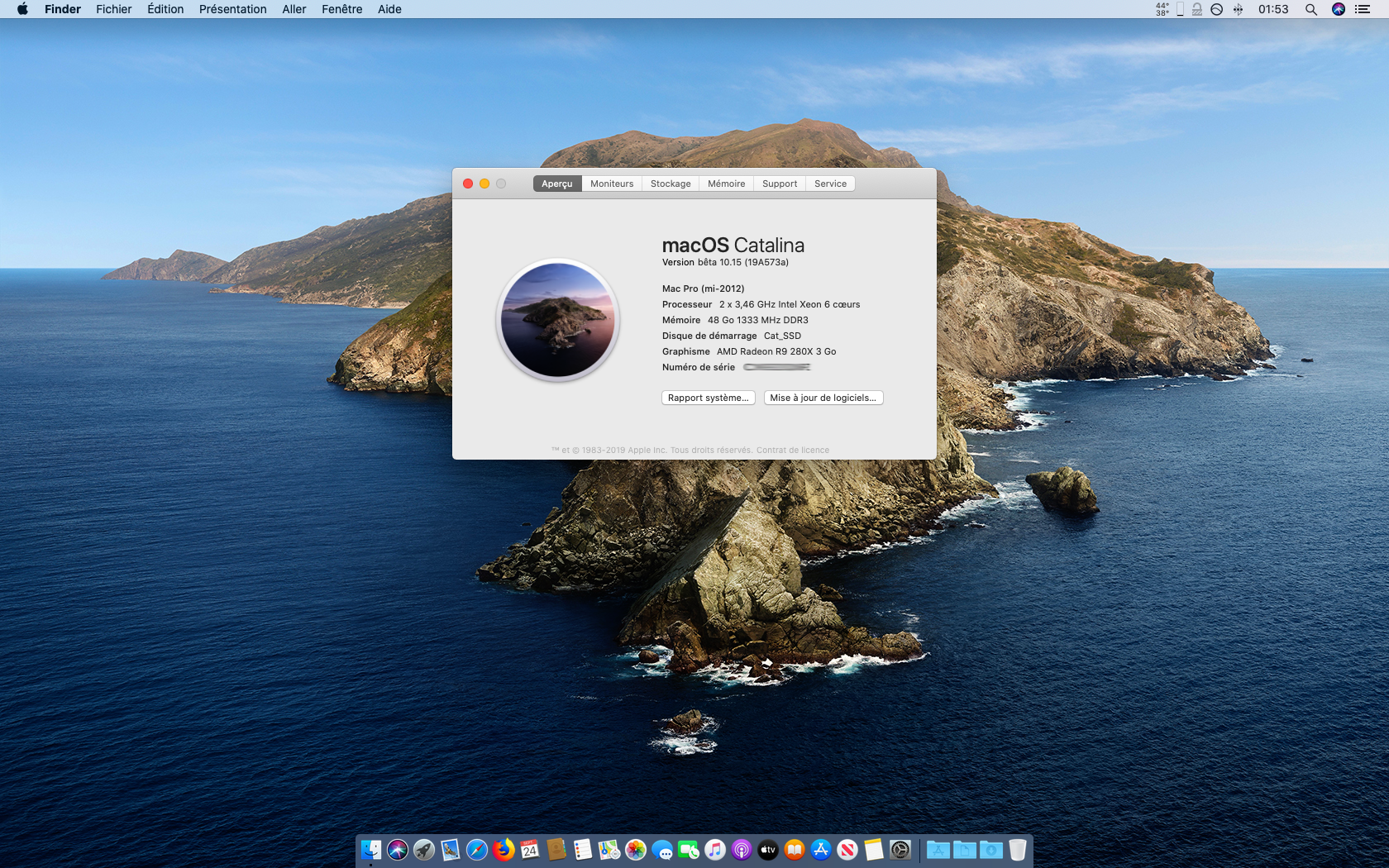Open Messages speech bubble in Dock
Screen dimensions: 1389x868
[662, 850]
